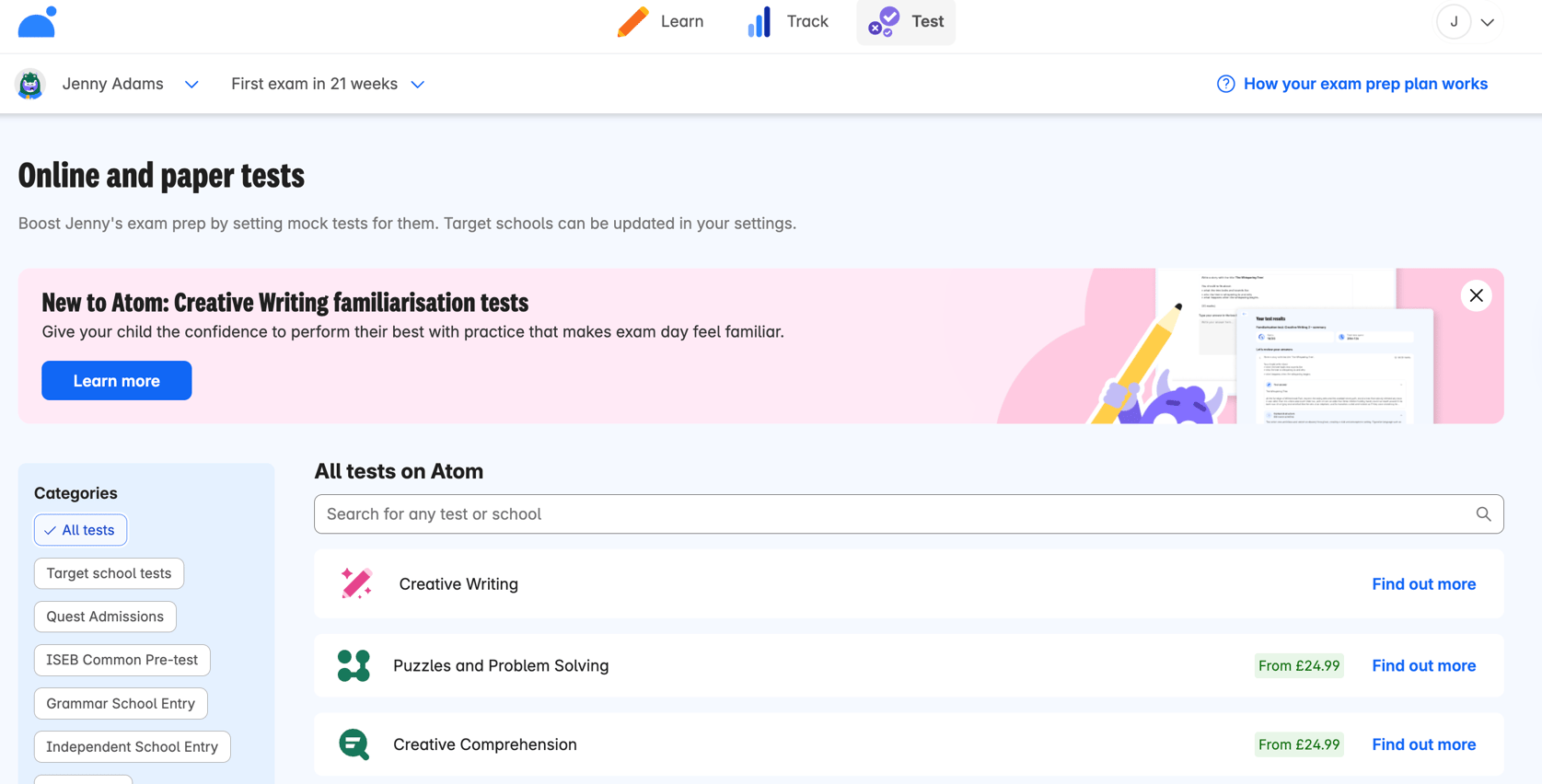Open Puzzles and Problem Solving test row

909,665
